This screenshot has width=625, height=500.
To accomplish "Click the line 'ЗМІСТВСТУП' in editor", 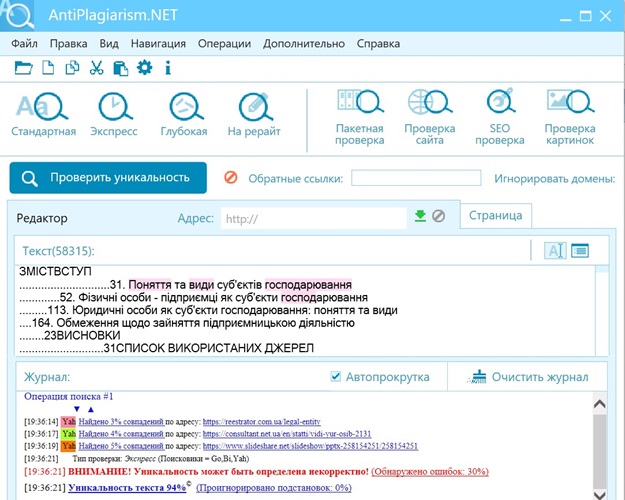I will pyautogui.click(x=55, y=272).
